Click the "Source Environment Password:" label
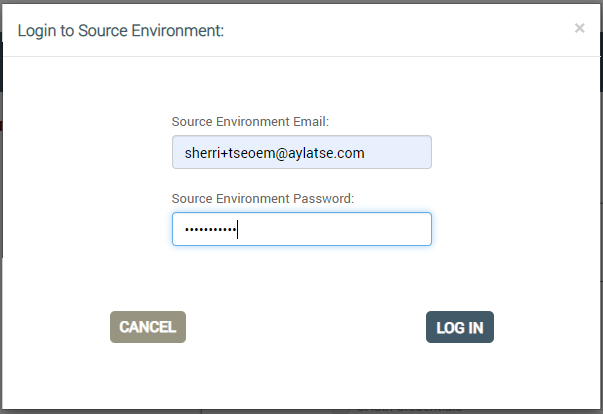This screenshot has height=414, width=603. 263,199
